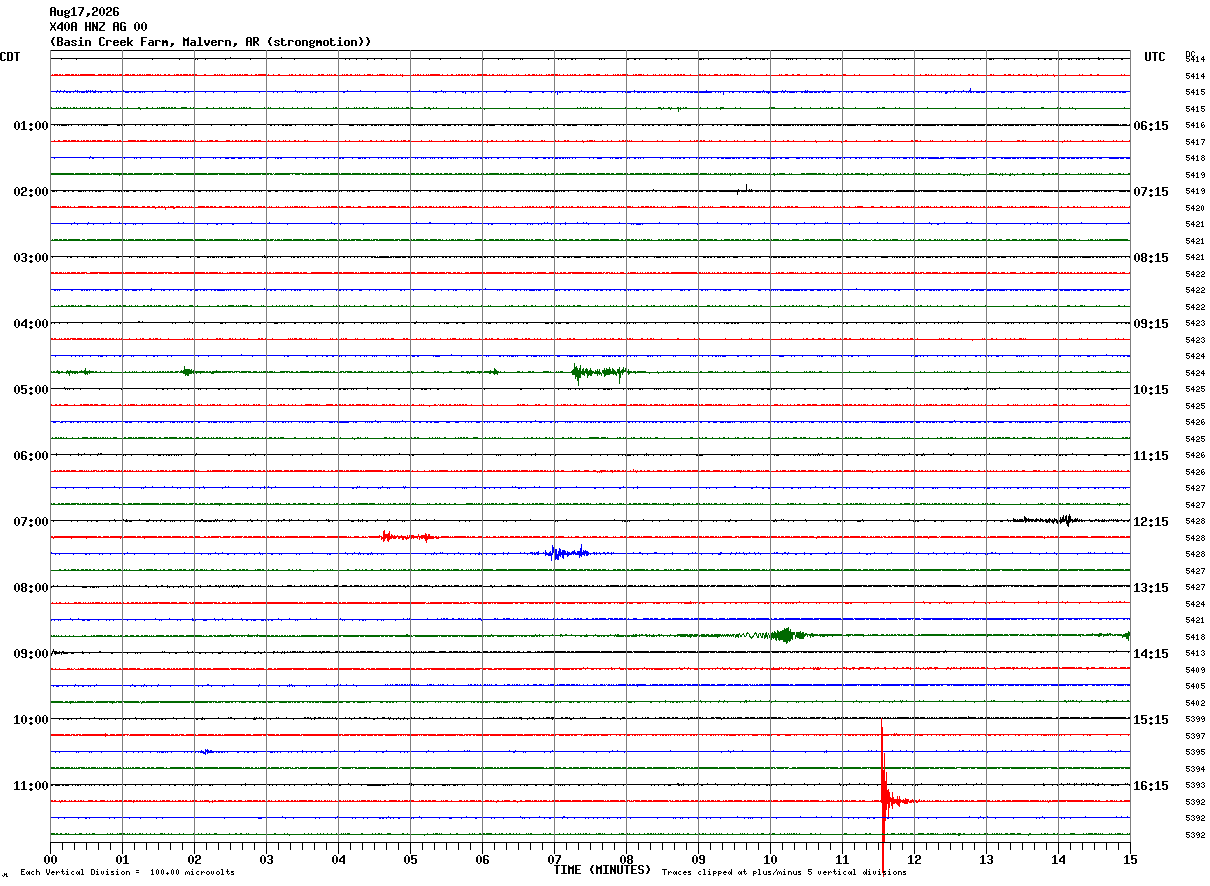The image size is (1210, 886).
Task: Select the Each Vertical Division scale note
Action: [127, 872]
